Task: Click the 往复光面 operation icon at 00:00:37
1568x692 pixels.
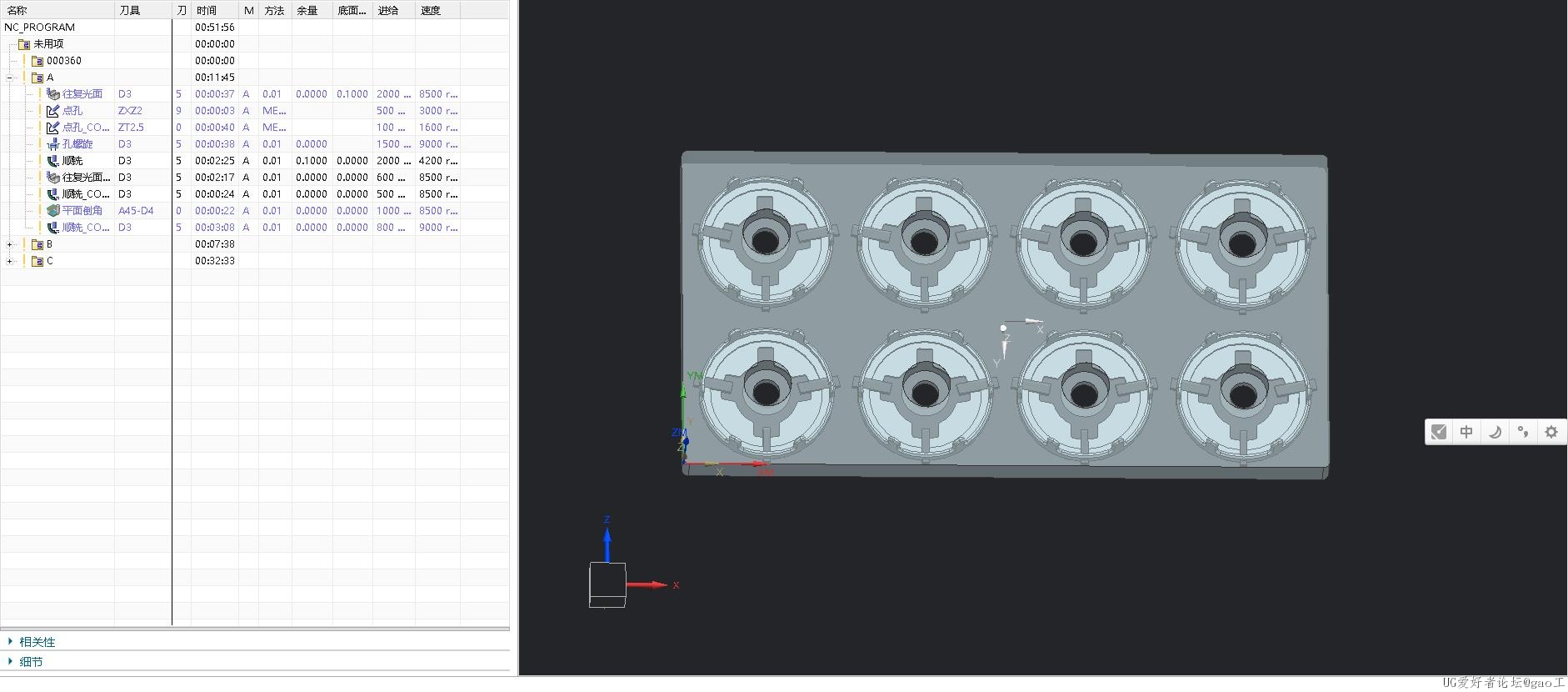Action: tap(53, 94)
